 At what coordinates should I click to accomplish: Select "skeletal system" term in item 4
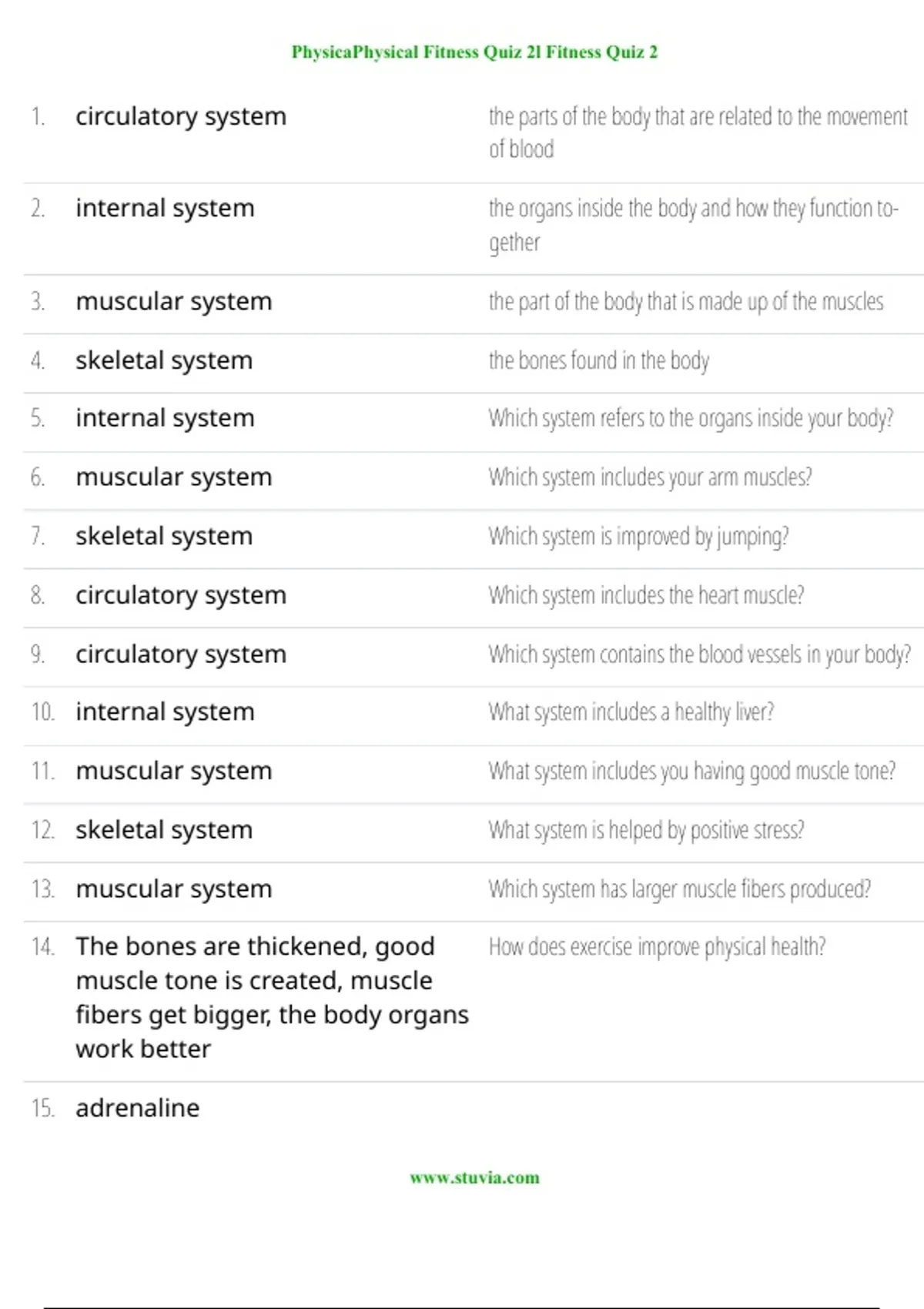[x=164, y=360]
